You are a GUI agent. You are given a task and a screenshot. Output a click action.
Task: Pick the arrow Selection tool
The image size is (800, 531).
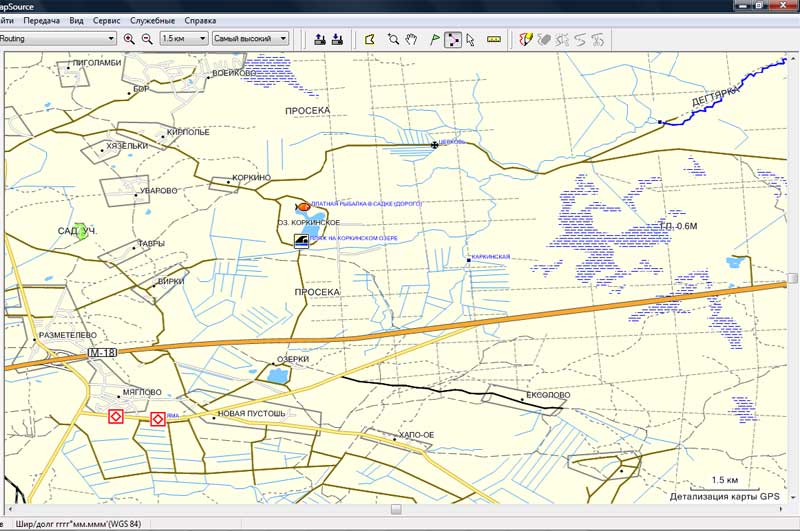tap(469, 39)
